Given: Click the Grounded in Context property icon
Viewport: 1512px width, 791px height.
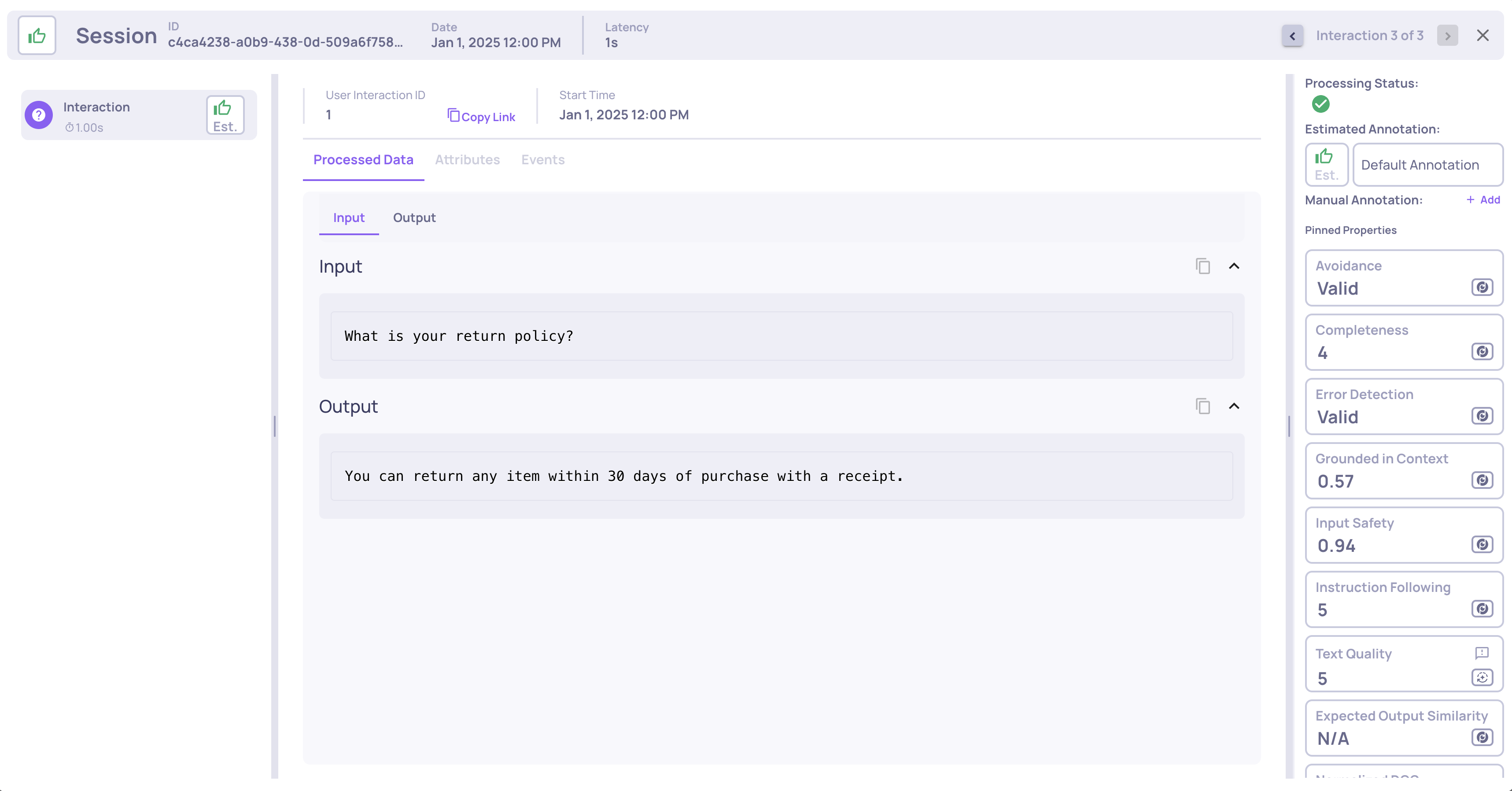Looking at the screenshot, I should pyautogui.click(x=1482, y=481).
